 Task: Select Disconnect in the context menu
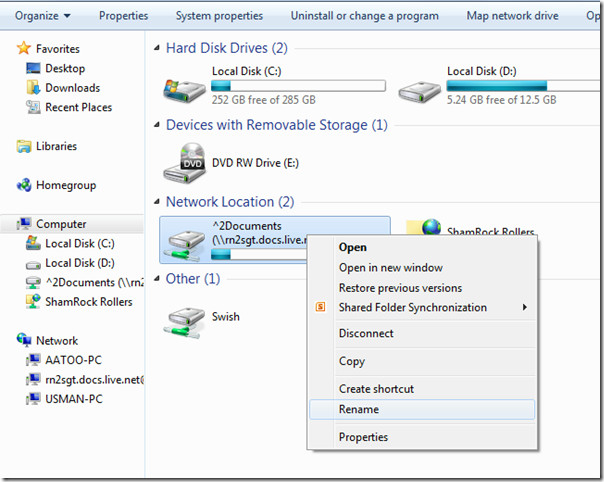366,334
